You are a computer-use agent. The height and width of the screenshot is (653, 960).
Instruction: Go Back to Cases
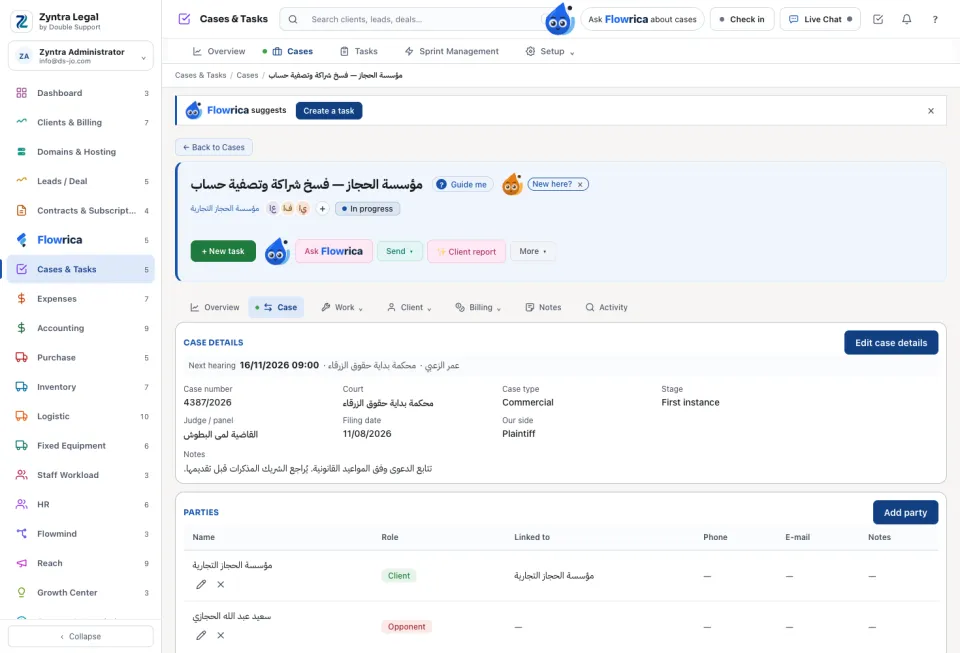(x=214, y=147)
